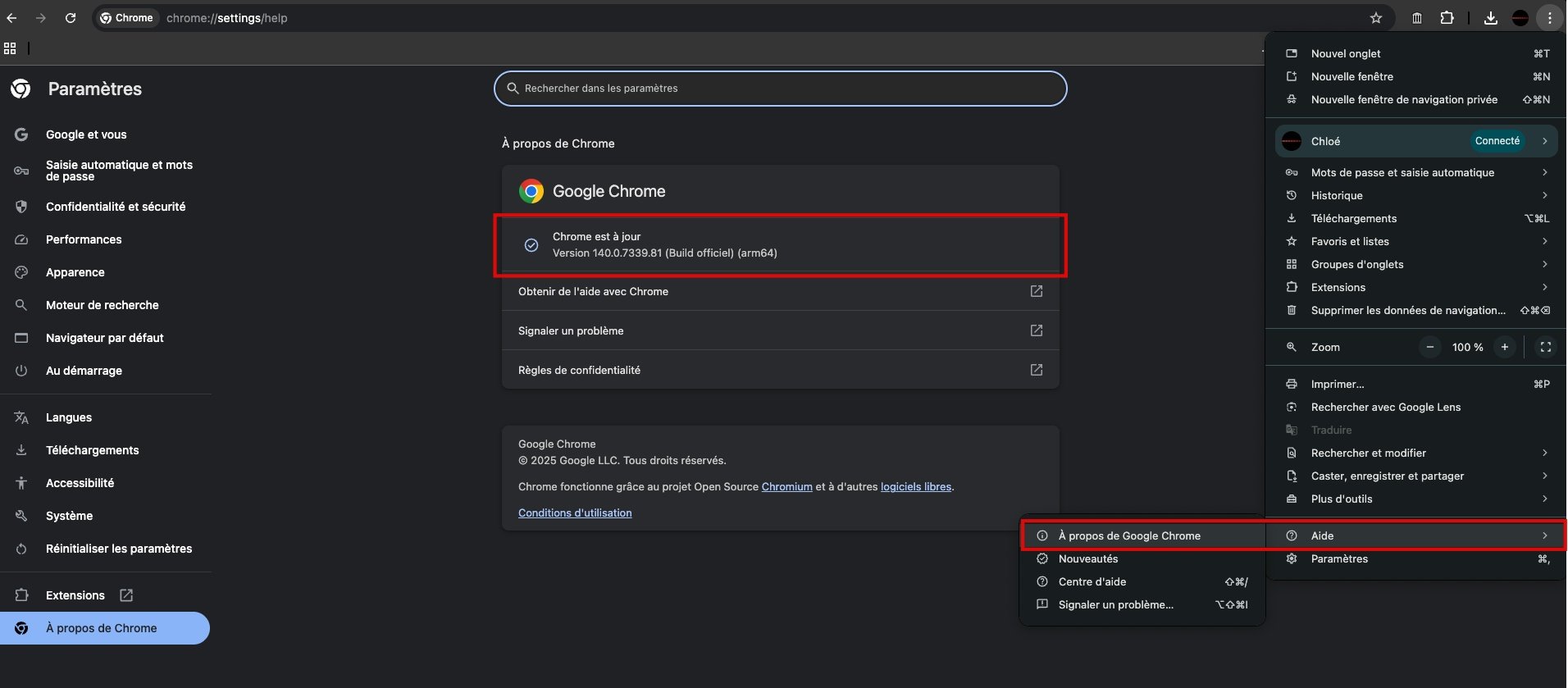
Task: Click the external-link icon beside sidebar Extensions
Action: [126, 595]
